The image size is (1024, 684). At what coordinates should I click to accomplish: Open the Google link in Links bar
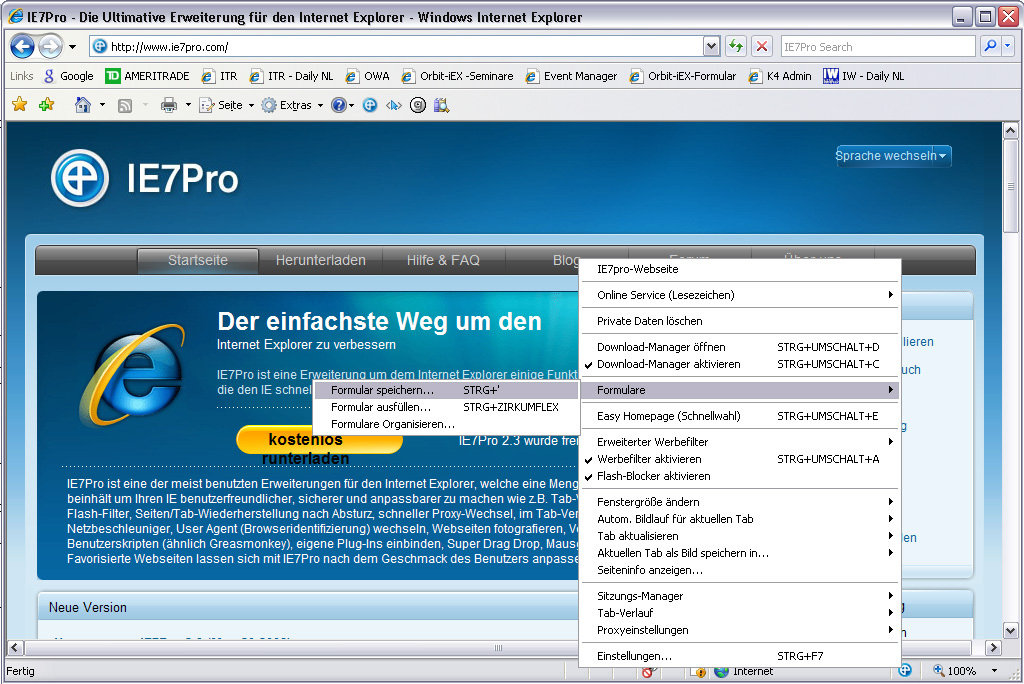(68, 76)
